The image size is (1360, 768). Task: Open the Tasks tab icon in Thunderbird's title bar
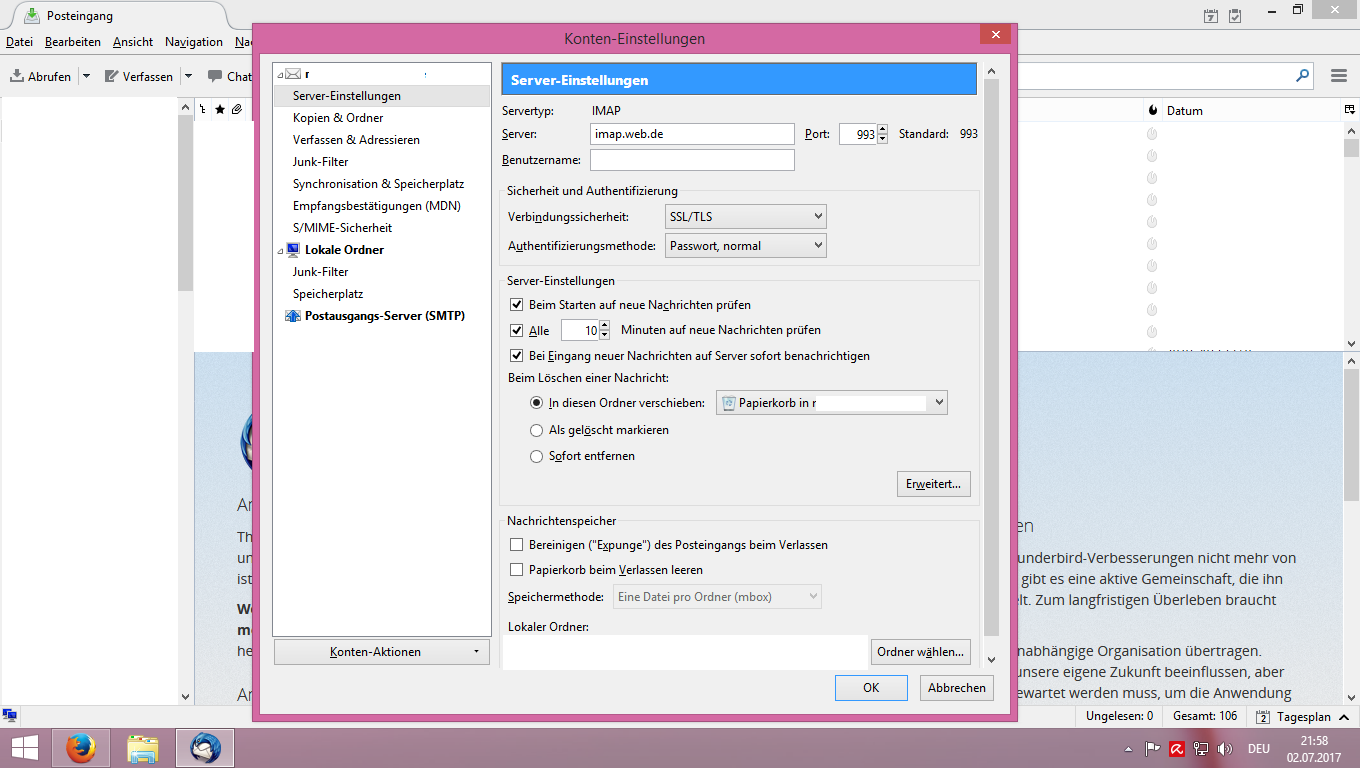[1235, 16]
